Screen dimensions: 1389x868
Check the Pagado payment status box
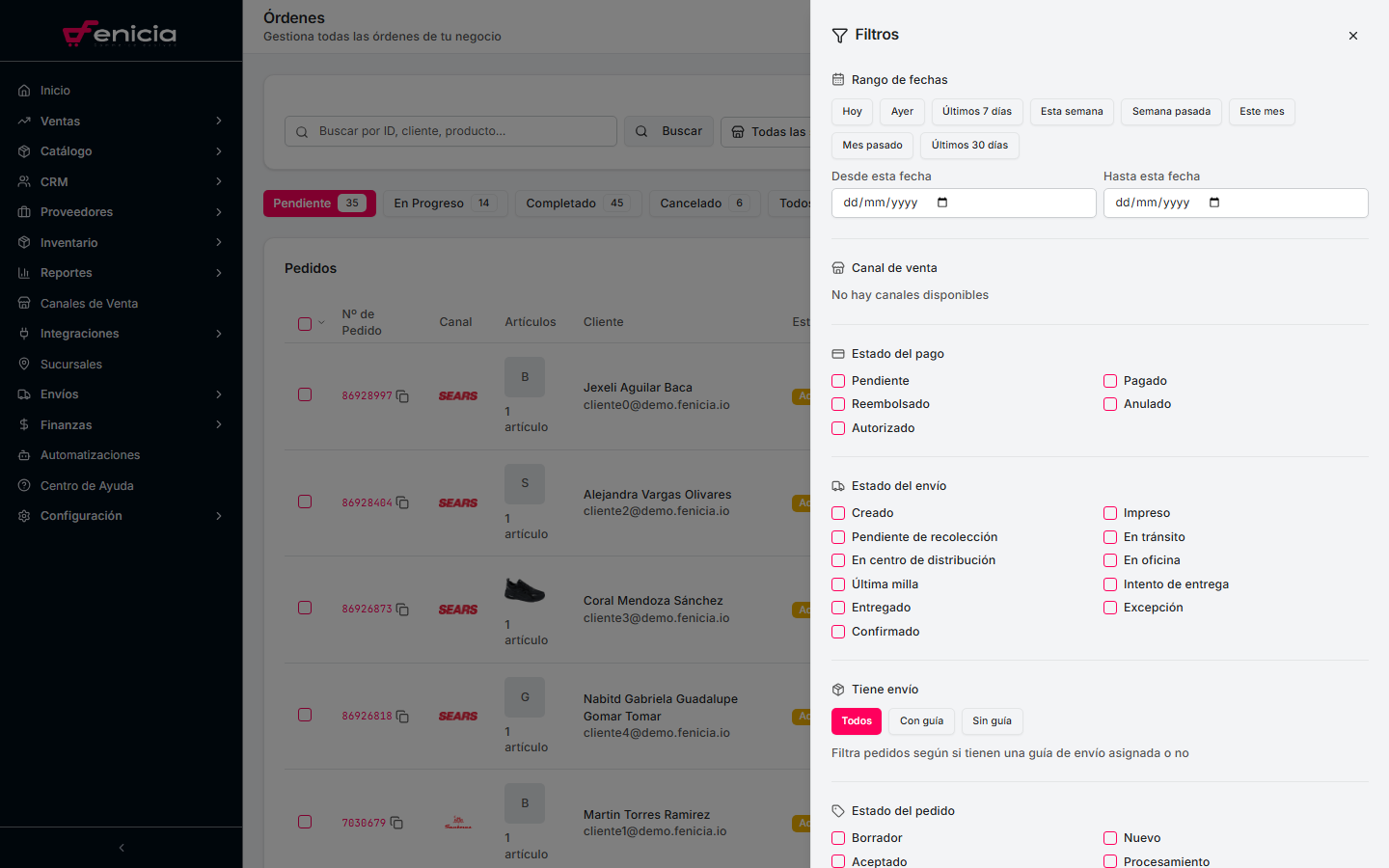[1110, 381]
